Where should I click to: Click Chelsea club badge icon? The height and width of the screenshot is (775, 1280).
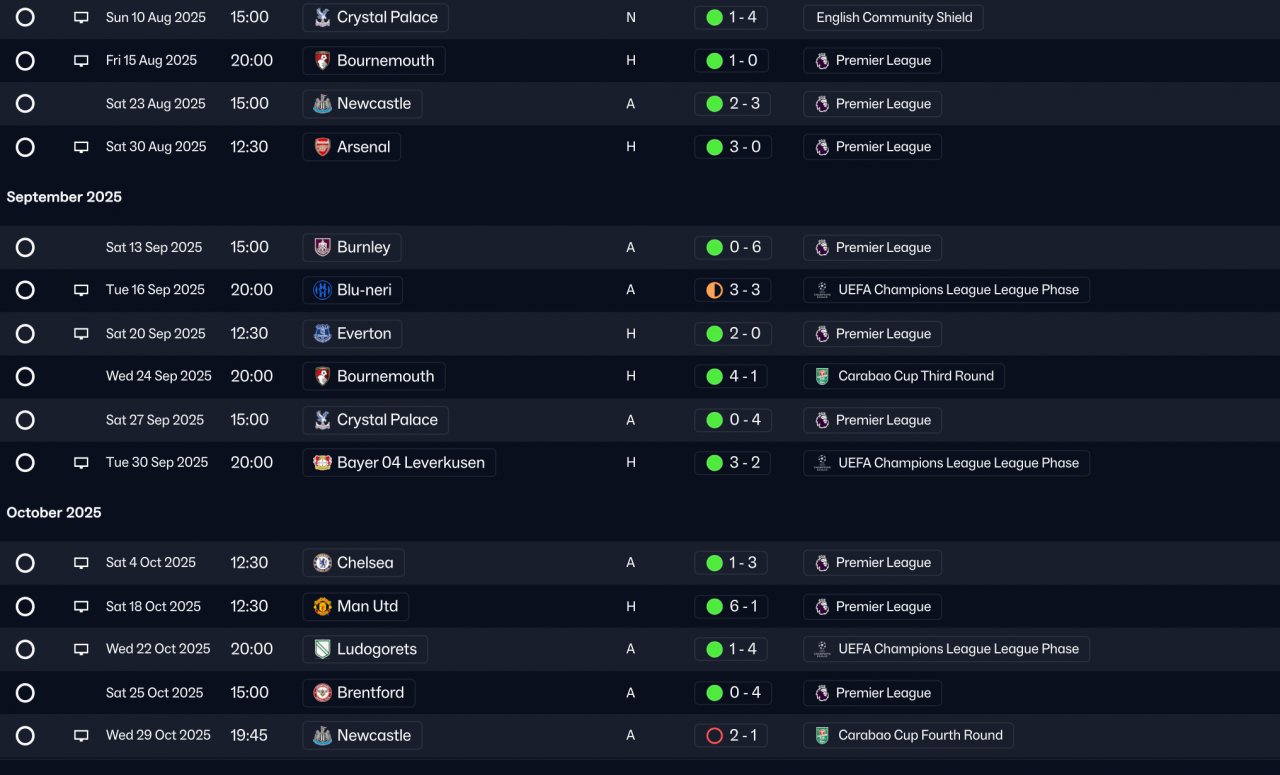[x=322, y=563]
